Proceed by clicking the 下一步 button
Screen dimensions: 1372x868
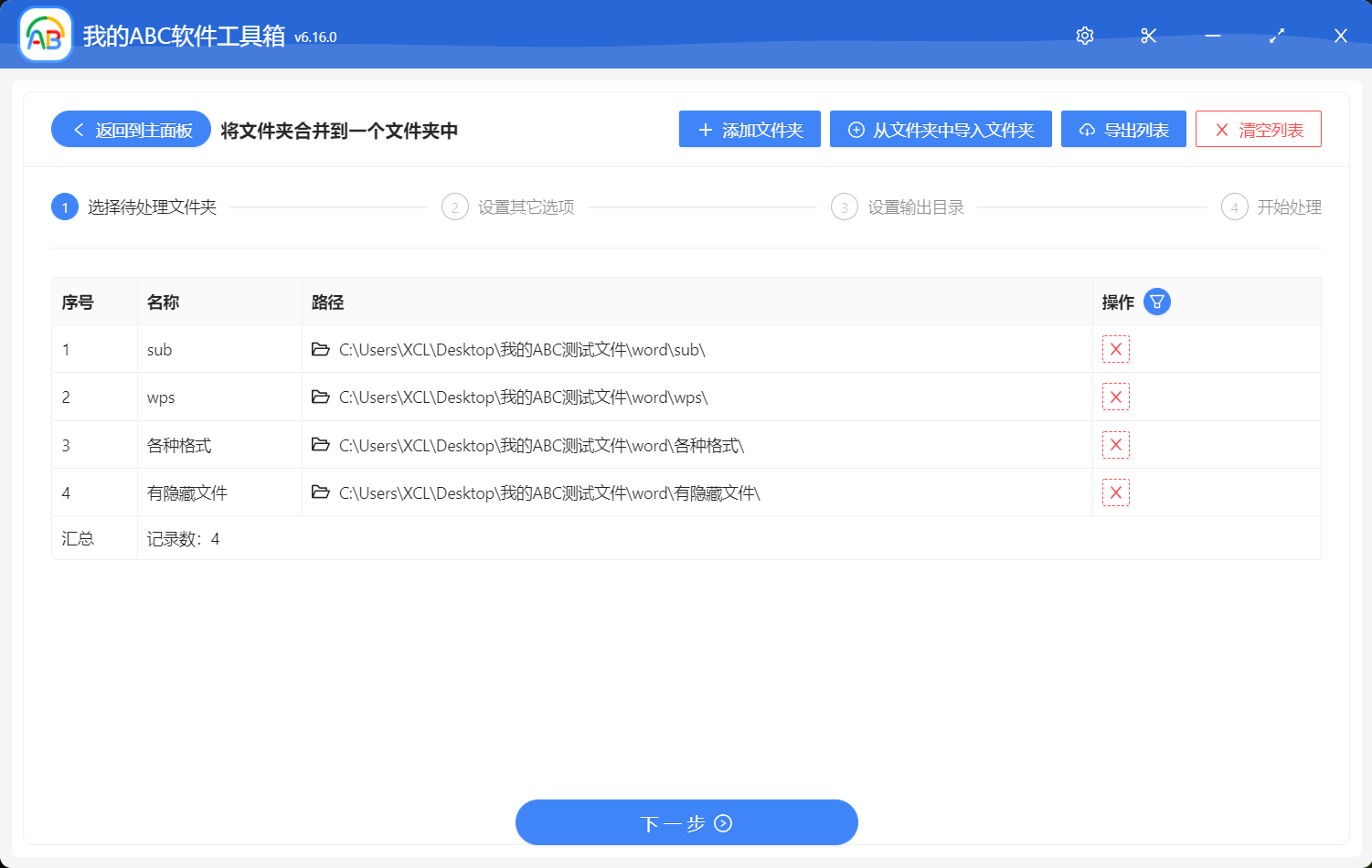[x=686, y=821]
